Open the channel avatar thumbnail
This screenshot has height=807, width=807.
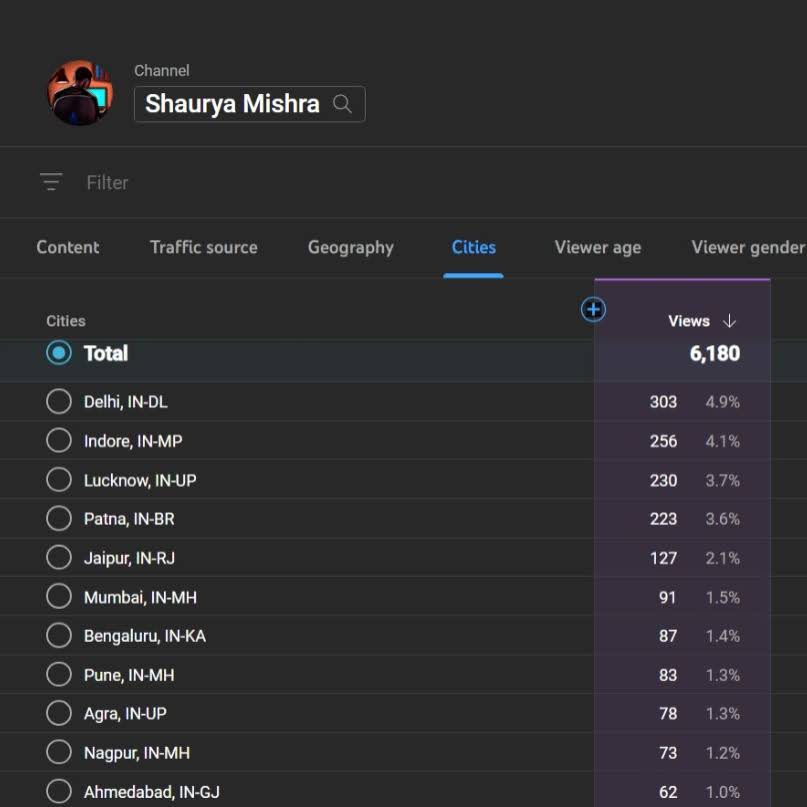80,94
